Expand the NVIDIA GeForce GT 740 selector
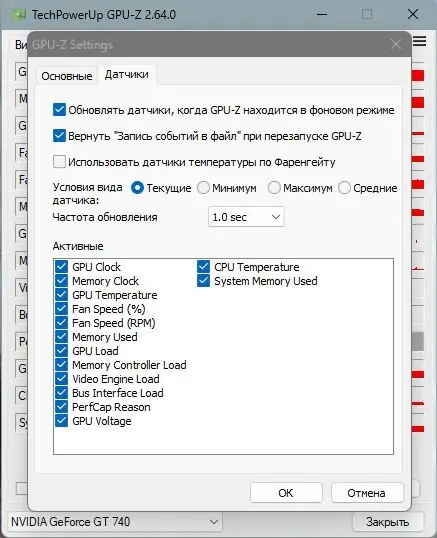The height and width of the screenshot is (538, 437). [115, 522]
